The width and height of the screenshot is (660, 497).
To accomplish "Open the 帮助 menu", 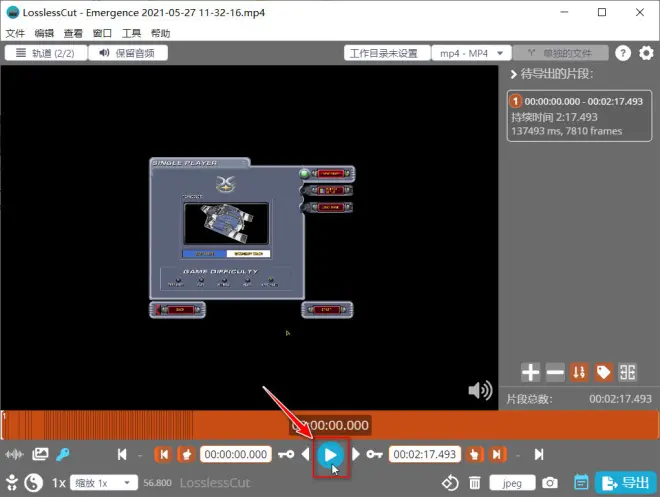I will point(160,33).
